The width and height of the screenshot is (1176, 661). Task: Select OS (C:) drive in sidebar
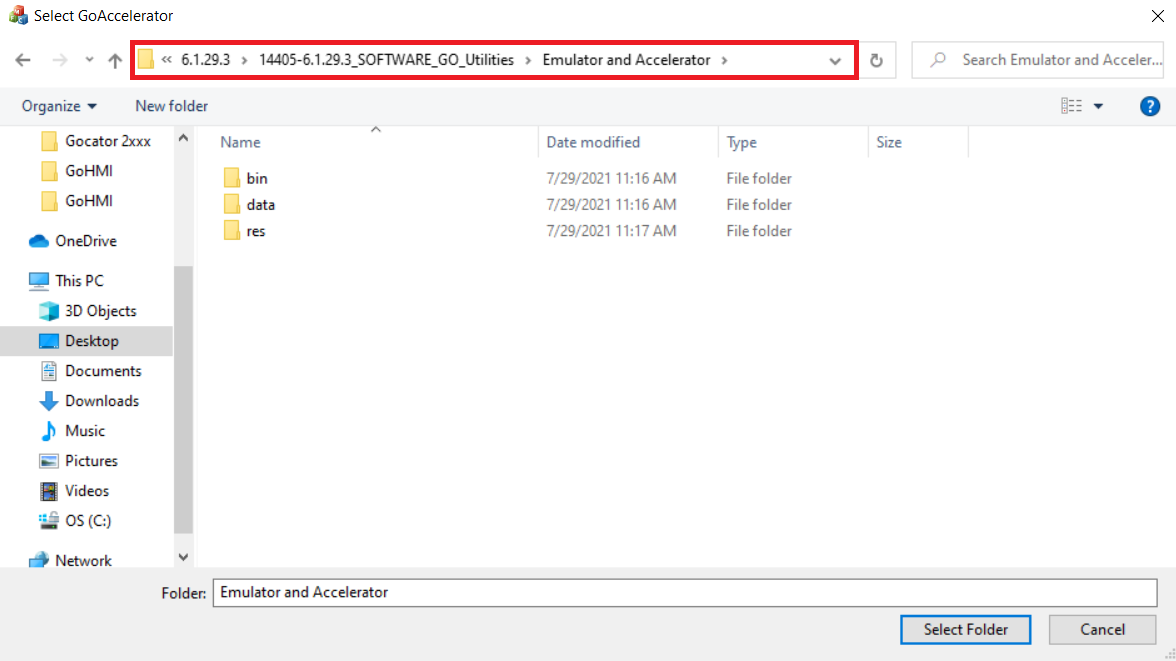pyautogui.click(x=75, y=521)
